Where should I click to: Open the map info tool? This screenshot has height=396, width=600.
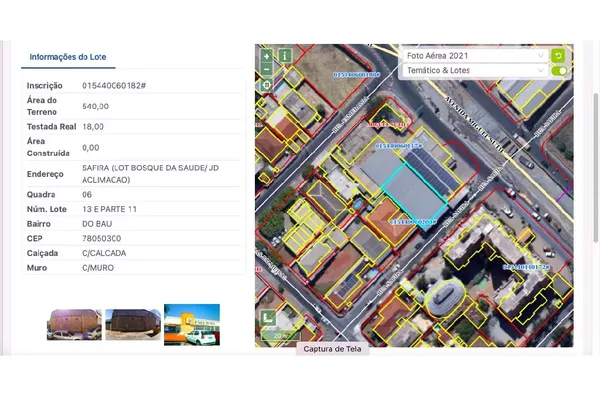[285, 56]
